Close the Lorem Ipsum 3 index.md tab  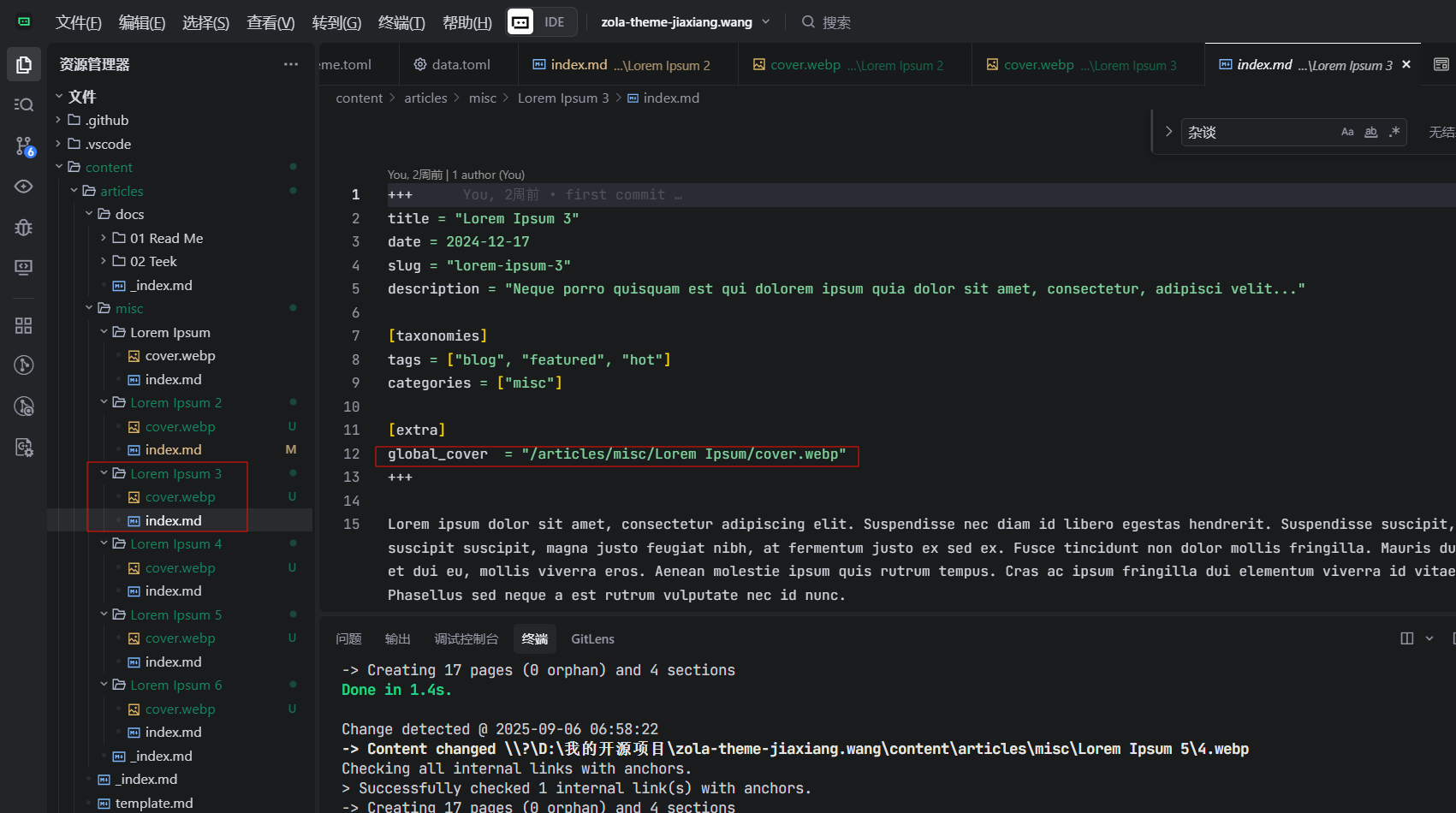pos(1406,64)
